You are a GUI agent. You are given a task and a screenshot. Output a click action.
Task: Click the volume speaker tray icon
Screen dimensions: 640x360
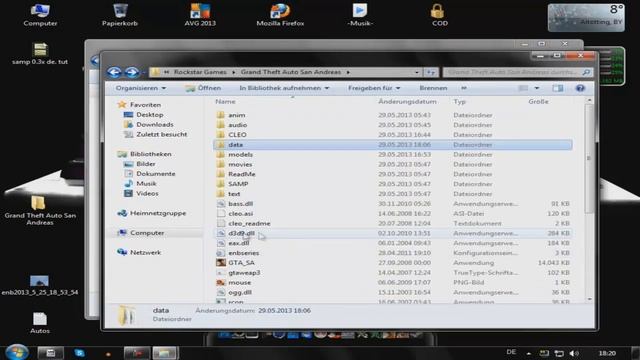pyautogui.click(x=573, y=353)
